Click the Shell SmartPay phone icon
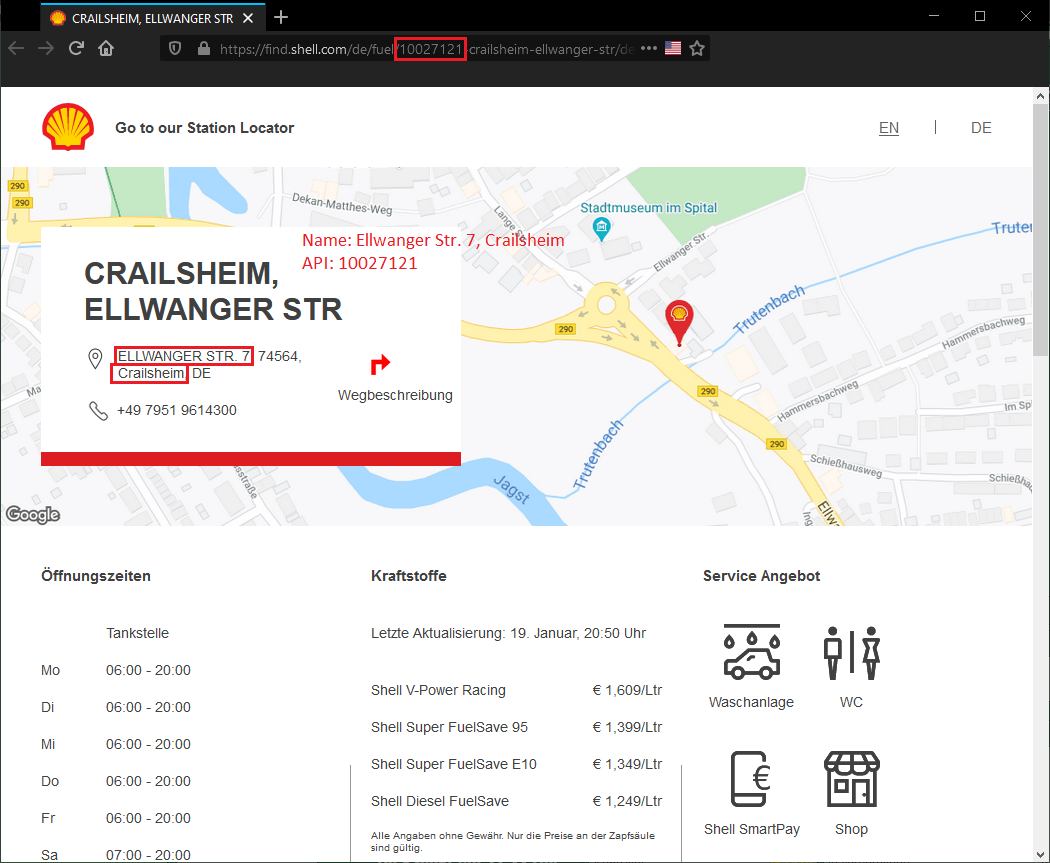The image size is (1050, 863). 751,779
